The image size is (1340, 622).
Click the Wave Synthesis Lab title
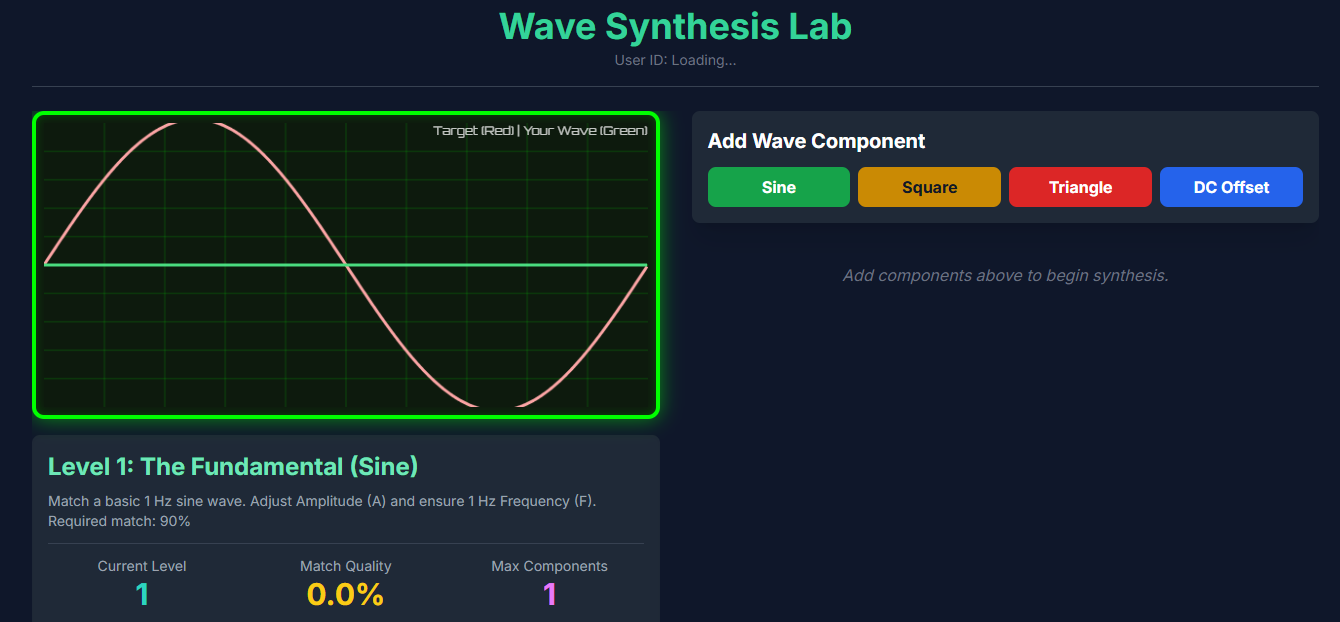coord(675,26)
